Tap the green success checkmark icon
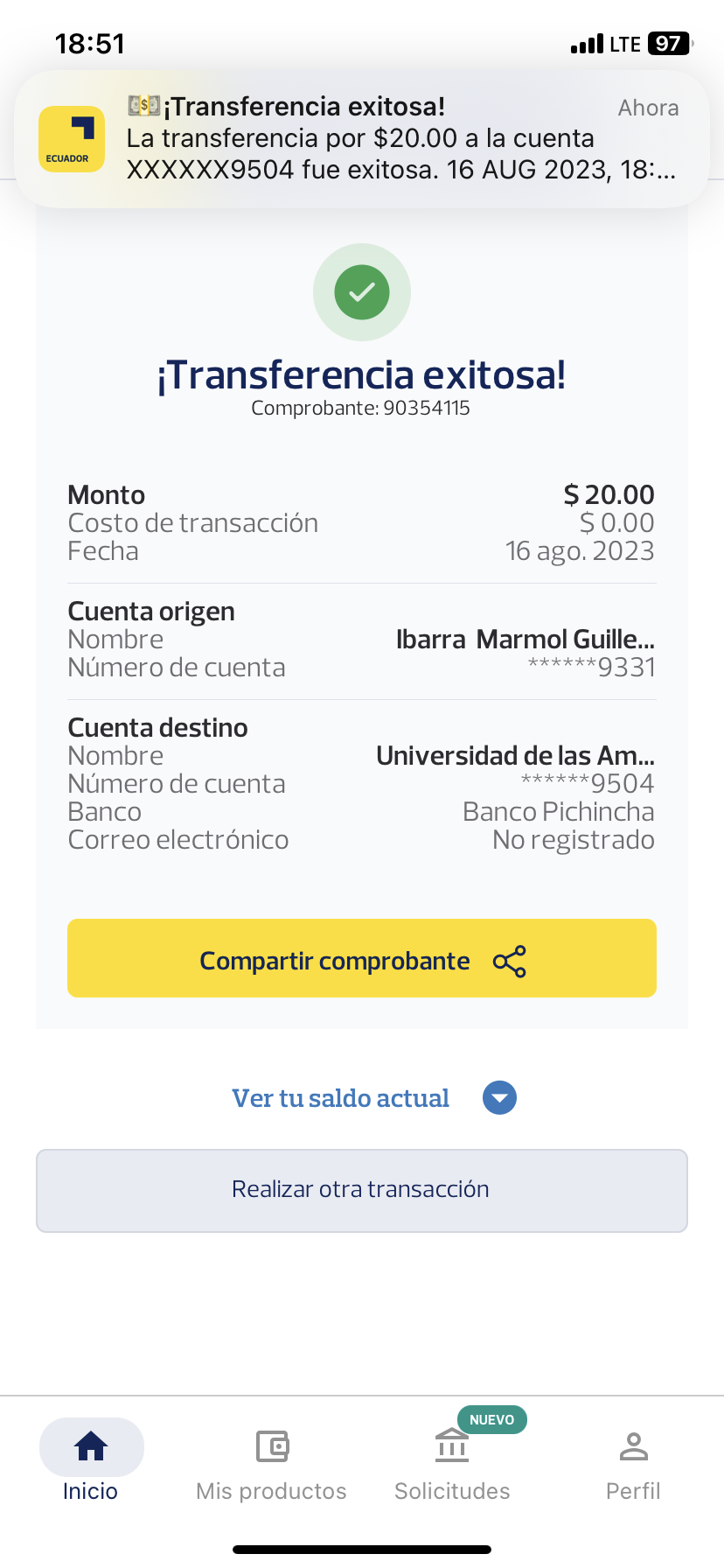The width and height of the screenshot is (724, 1568). click(362, 292)
